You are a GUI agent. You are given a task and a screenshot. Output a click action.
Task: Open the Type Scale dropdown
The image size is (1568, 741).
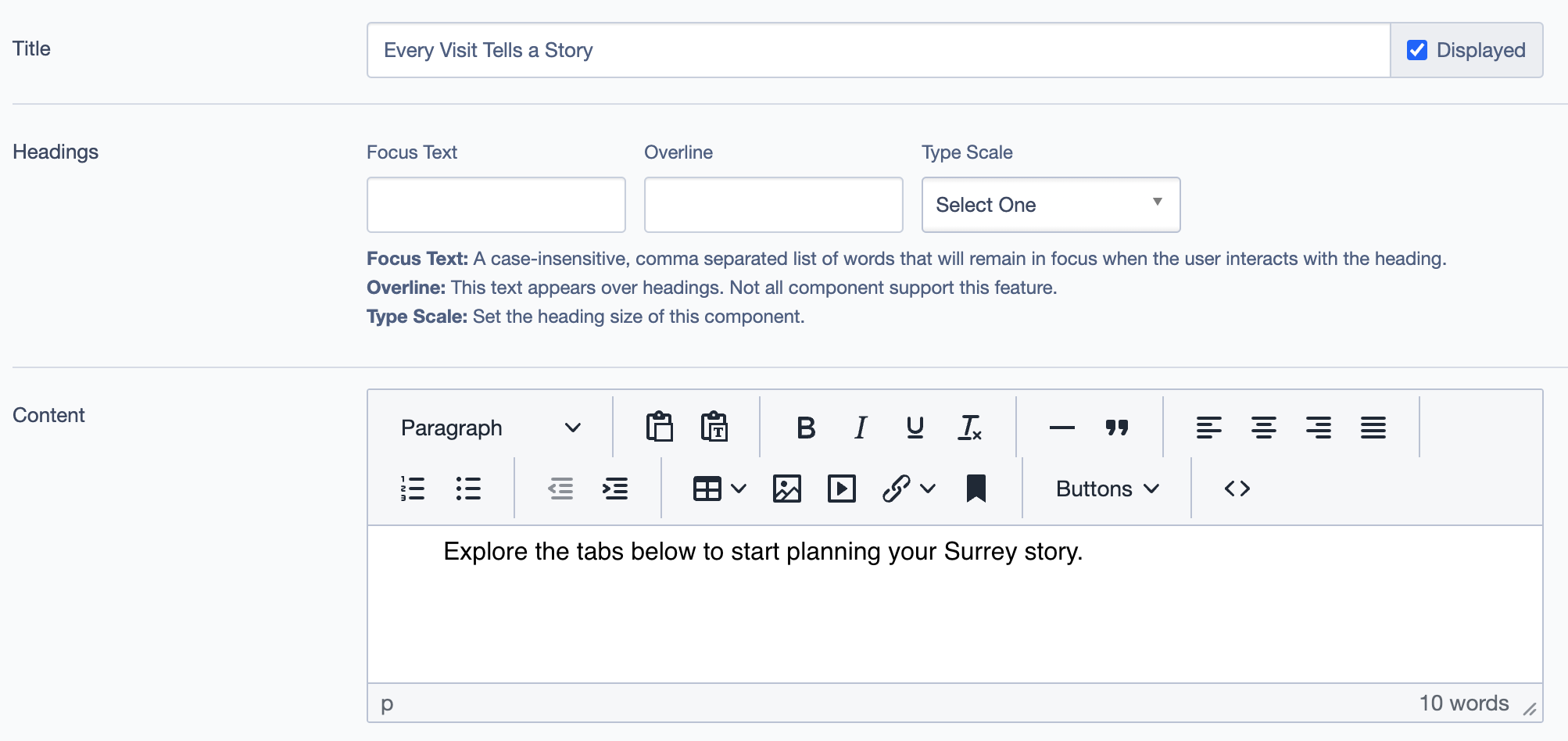point(1050,205)
